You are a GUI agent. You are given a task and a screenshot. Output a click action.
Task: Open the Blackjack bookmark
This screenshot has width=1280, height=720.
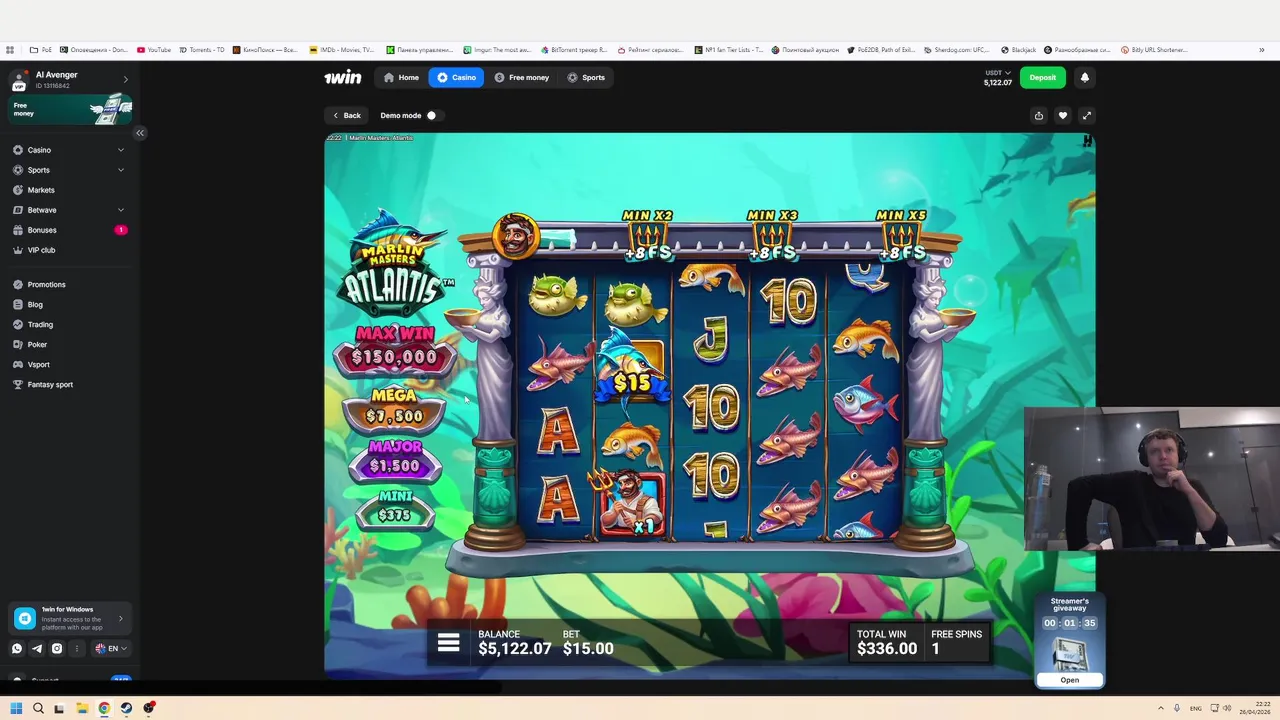click(1018, 49)
